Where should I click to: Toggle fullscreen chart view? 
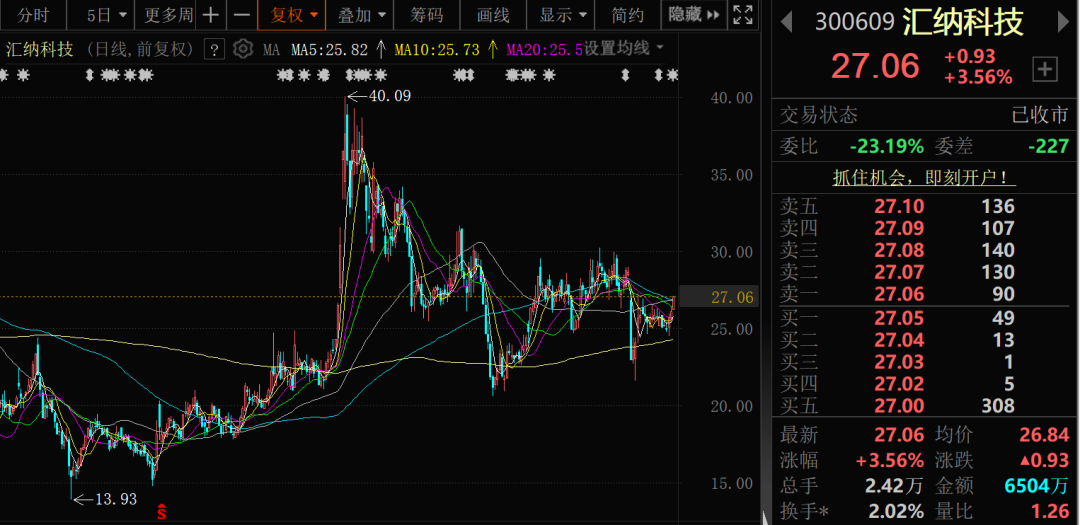(x=742, y=15)
